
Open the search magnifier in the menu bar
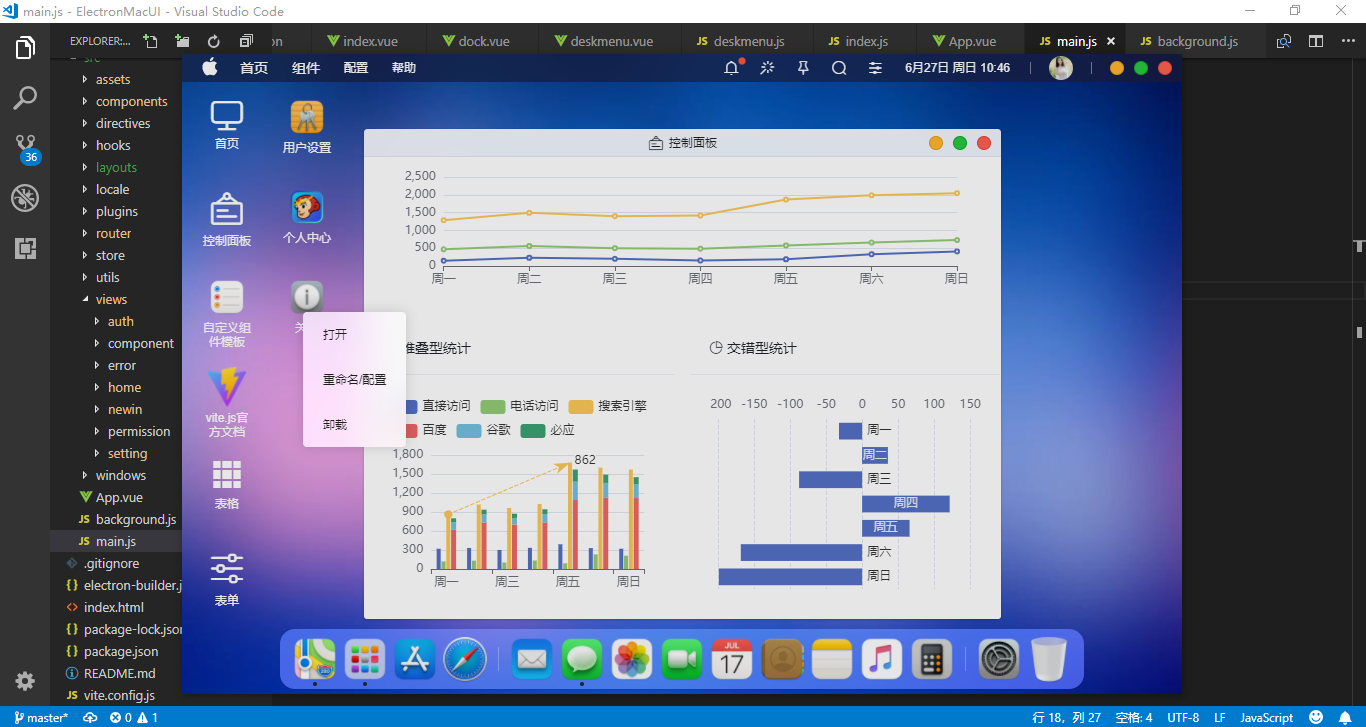pos(838,67)
